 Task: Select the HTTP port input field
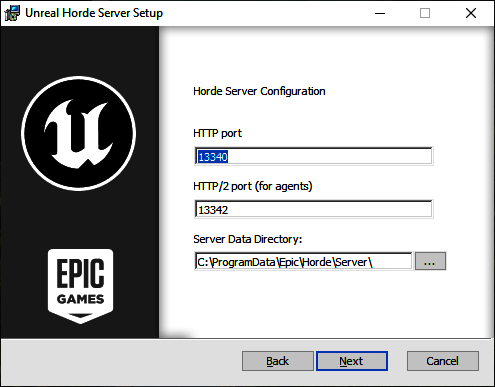(x=314, y=156)
